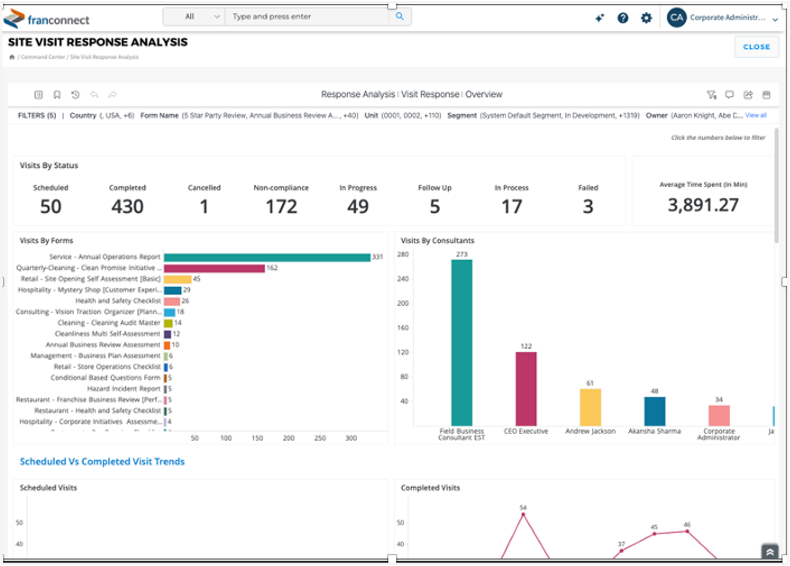This screenshot has height=566, width=790.
Task: Click the Akansha Sharma bar
Action: tap(654, 411)
